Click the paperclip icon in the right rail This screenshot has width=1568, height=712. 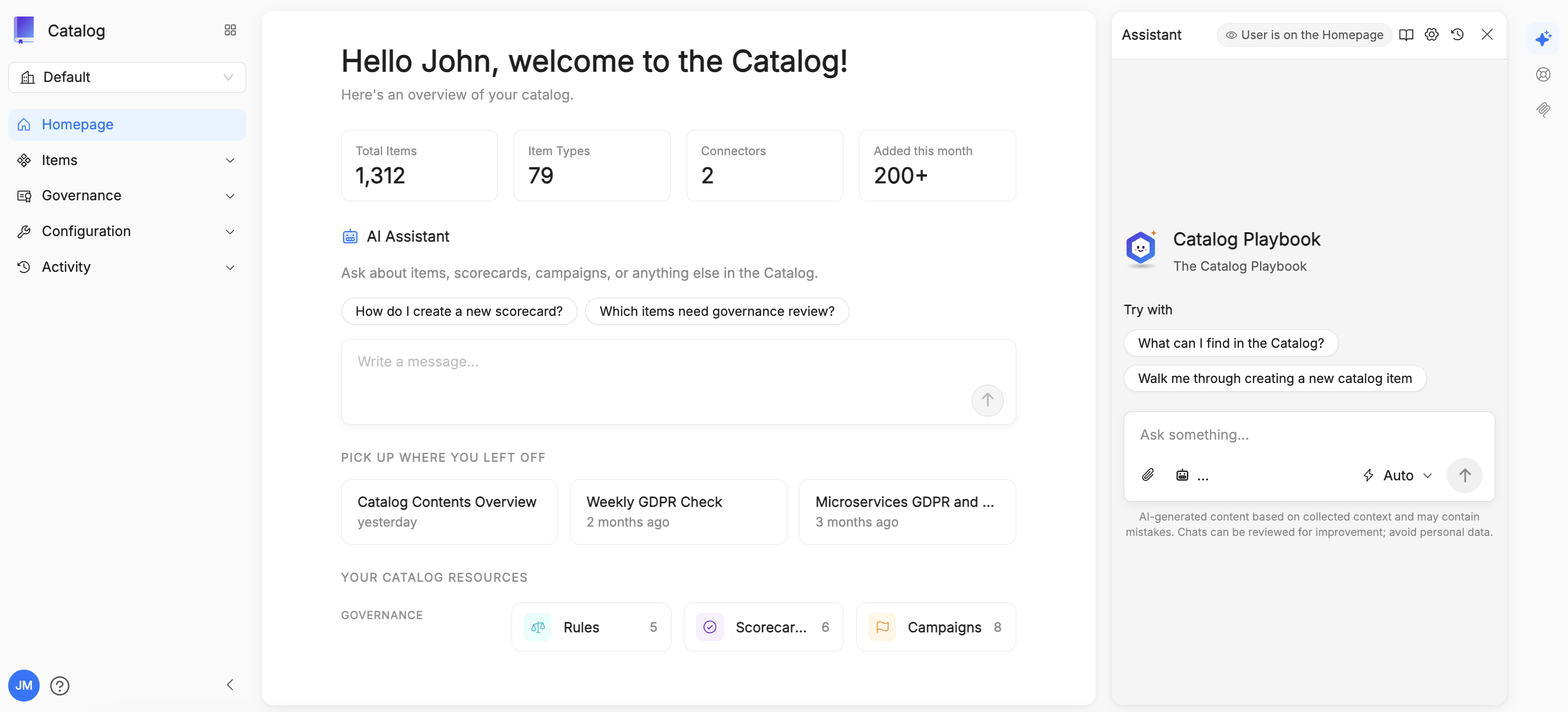[x=1543, y=109]
